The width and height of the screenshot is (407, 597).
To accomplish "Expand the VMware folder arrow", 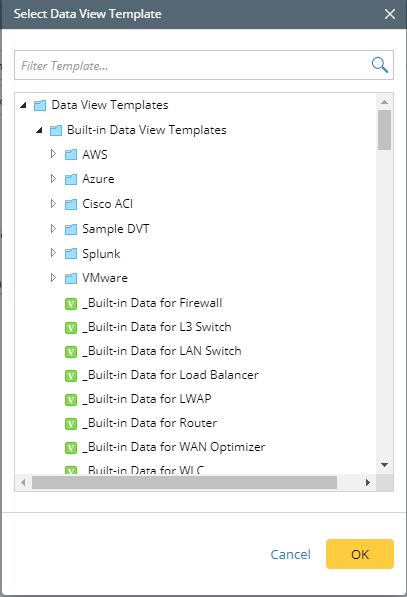I will click(53, 278).
